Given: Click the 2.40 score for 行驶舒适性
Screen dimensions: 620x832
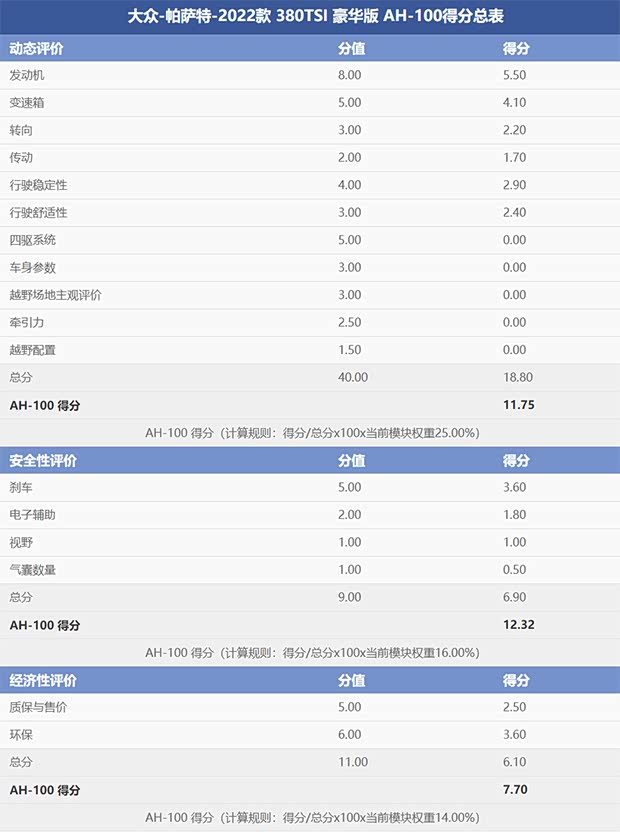Looking at the screenshot, I should click(x=514, y=213).
